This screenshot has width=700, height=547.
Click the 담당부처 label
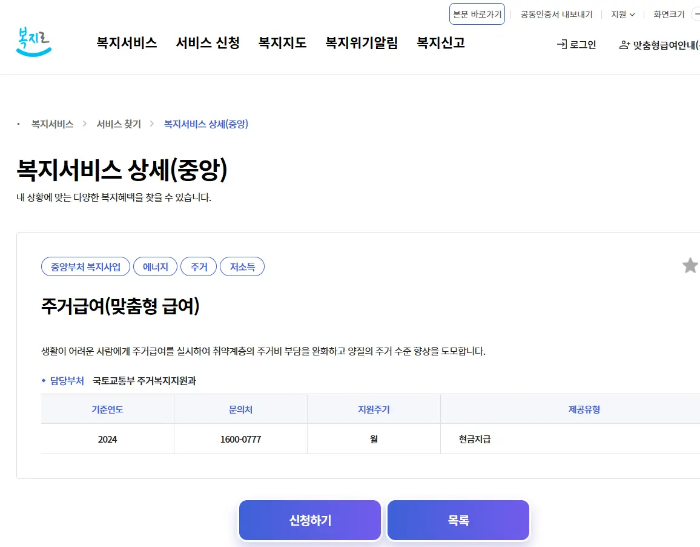67,381
